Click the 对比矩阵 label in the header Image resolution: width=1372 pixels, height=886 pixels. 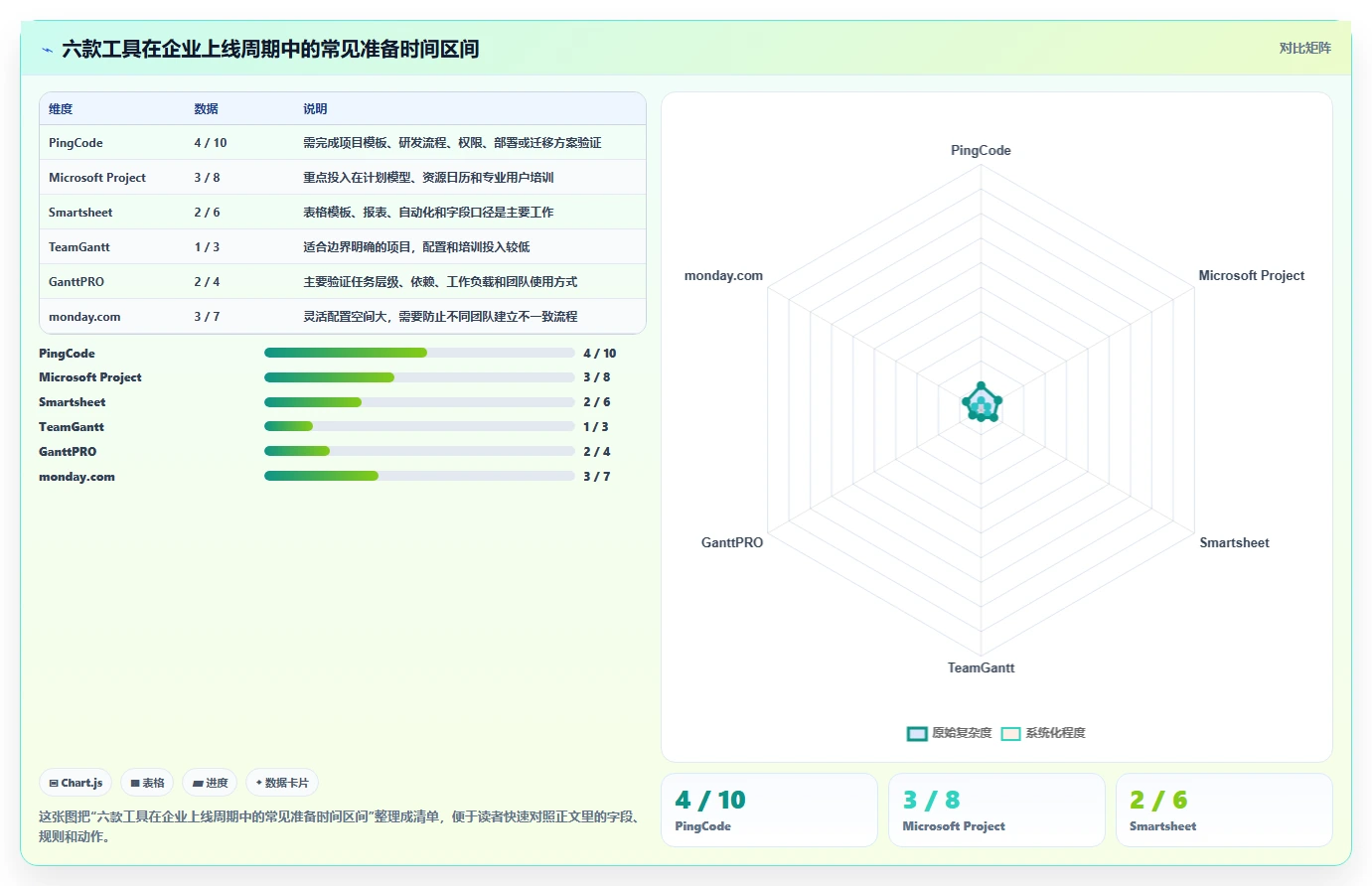(x=1304, y=48)
